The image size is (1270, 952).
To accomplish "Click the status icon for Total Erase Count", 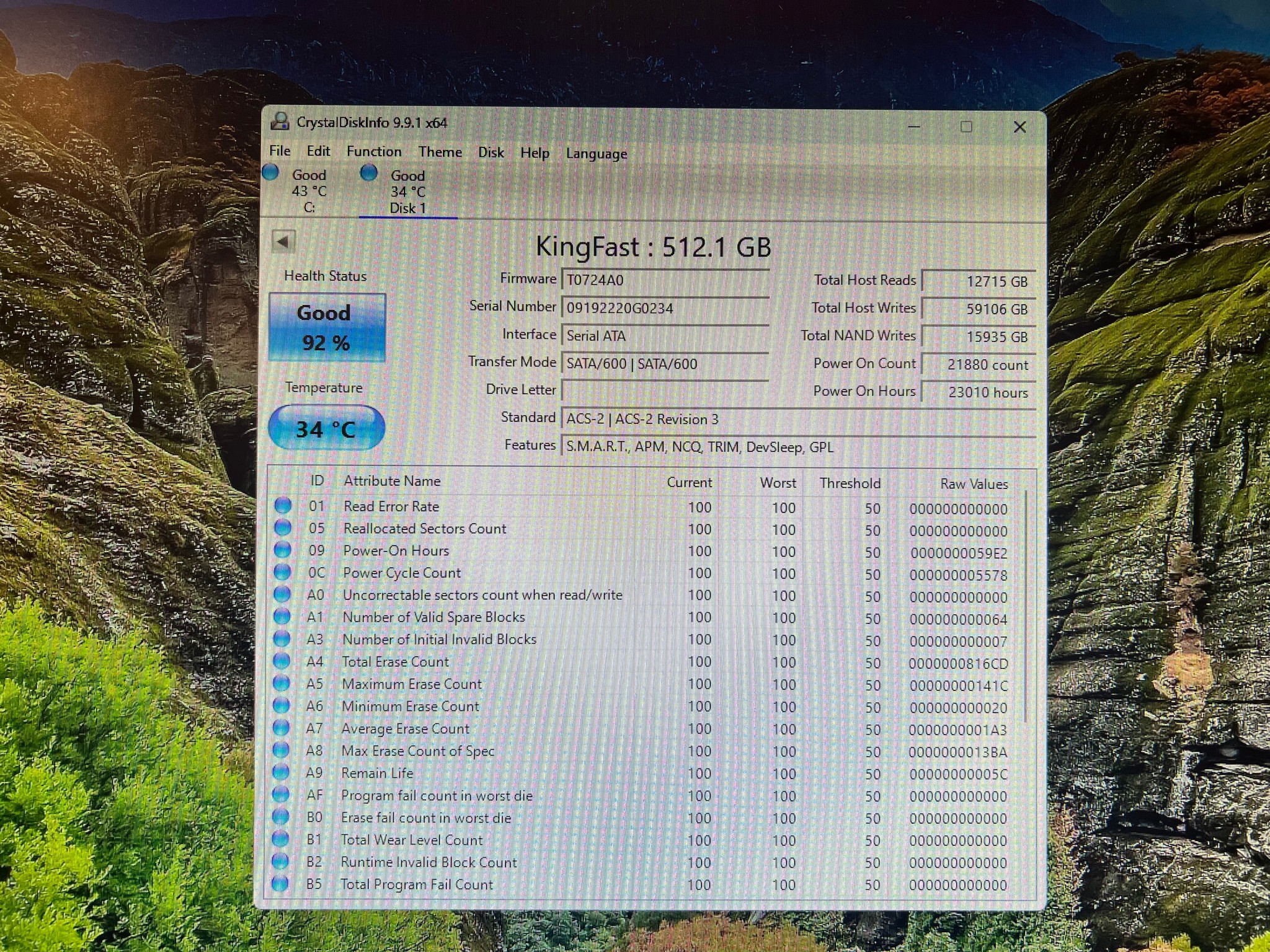I will click(282, 661).
